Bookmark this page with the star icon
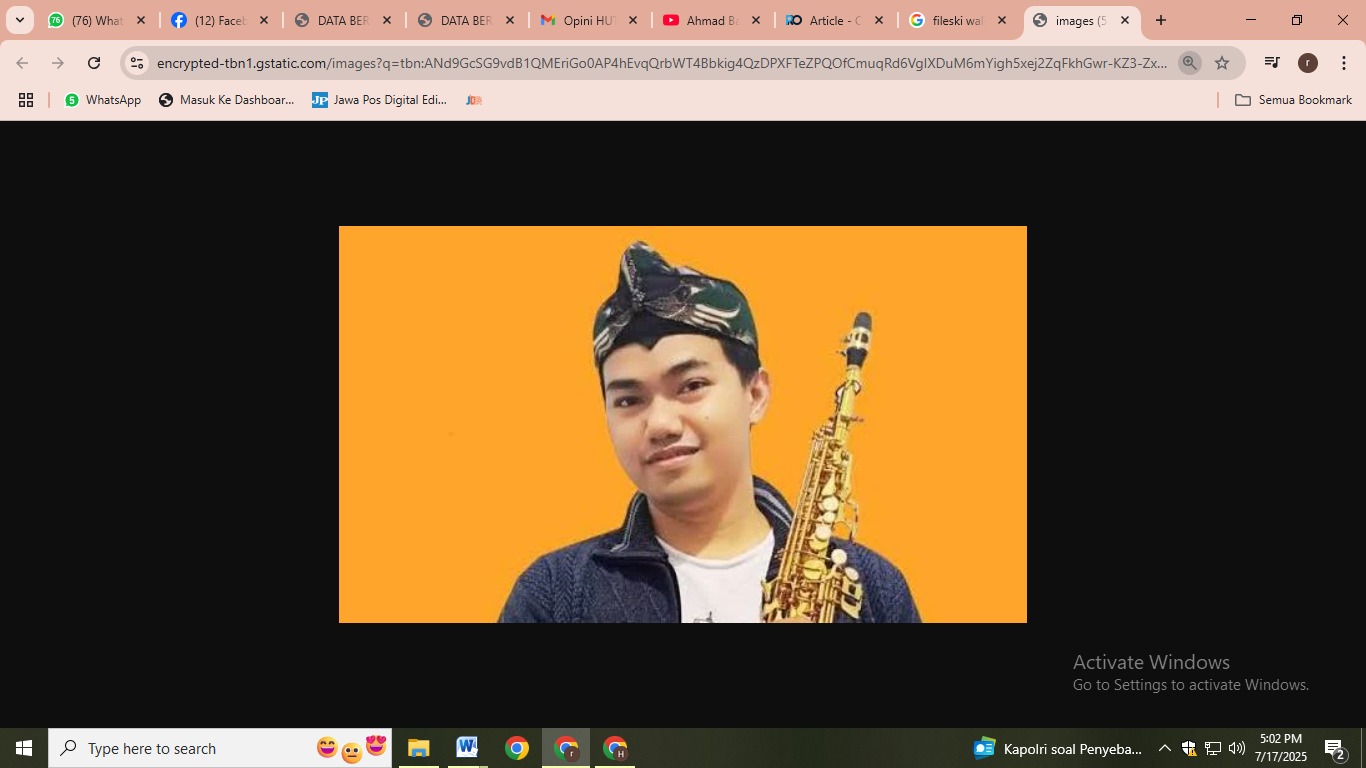This screenshot has height=768, width=1366. click(1222, 63)
